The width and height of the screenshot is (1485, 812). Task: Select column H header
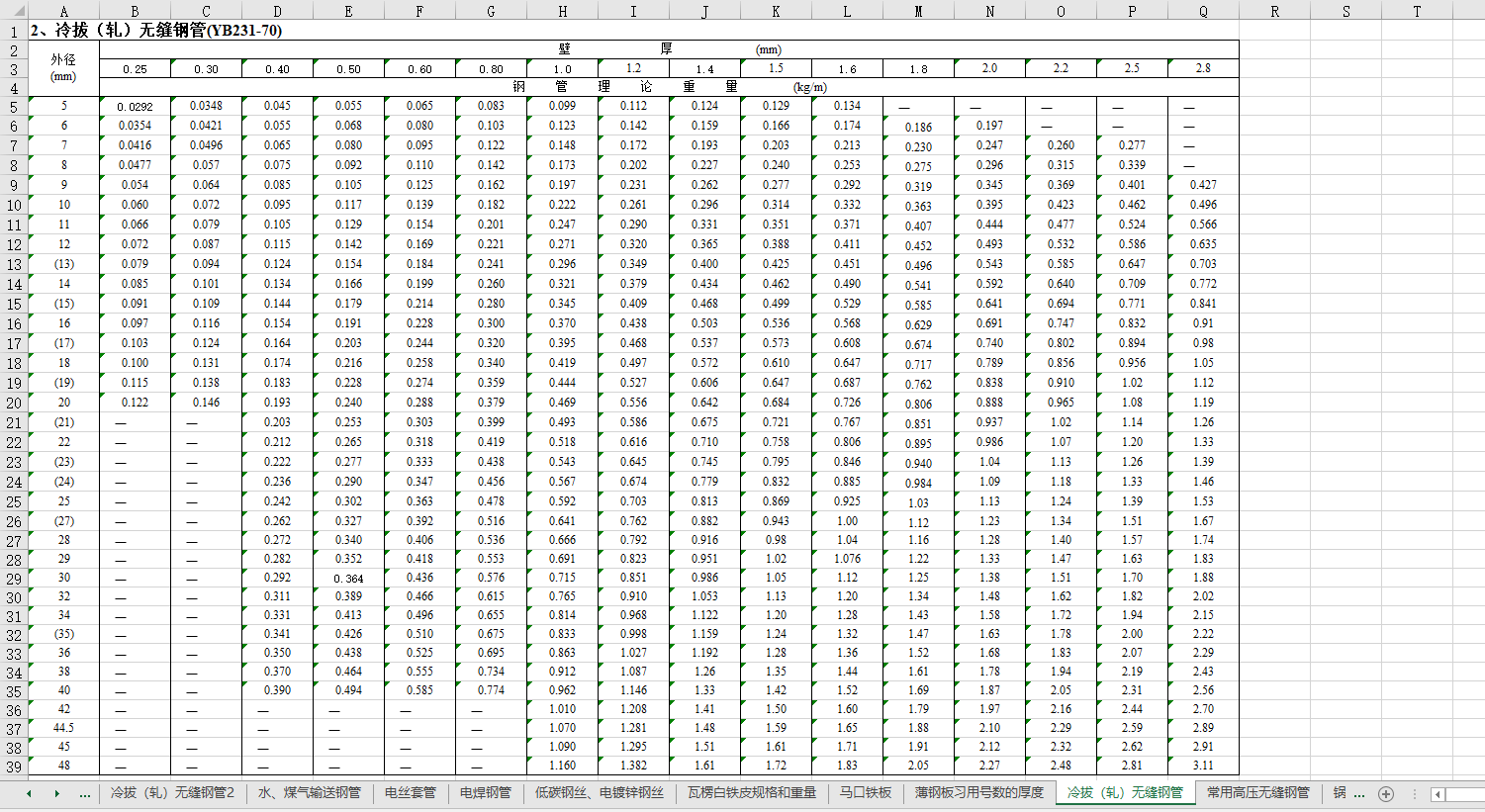click(562, 11)
